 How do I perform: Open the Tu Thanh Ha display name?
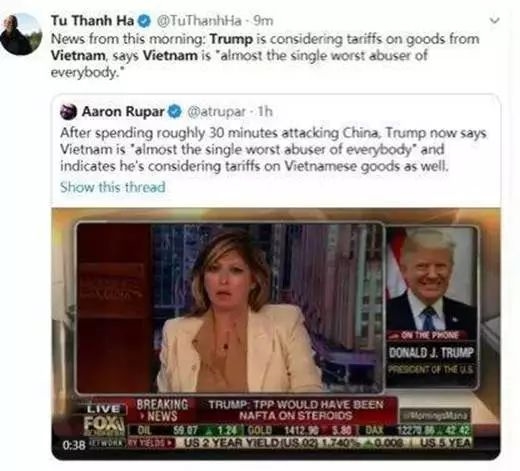point(92,21)
